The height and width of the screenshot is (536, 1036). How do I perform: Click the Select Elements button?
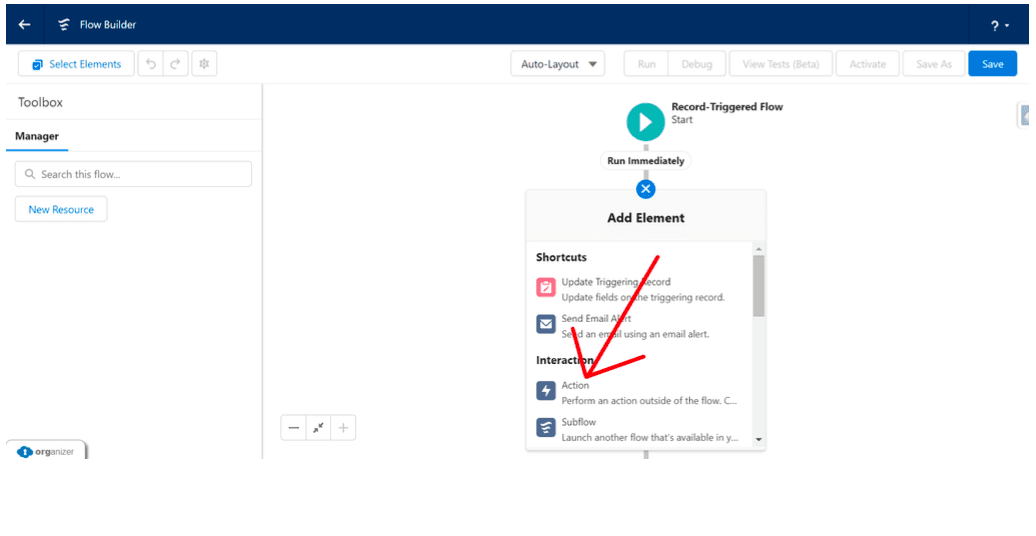pyautogui.click(x=76, y=64)
